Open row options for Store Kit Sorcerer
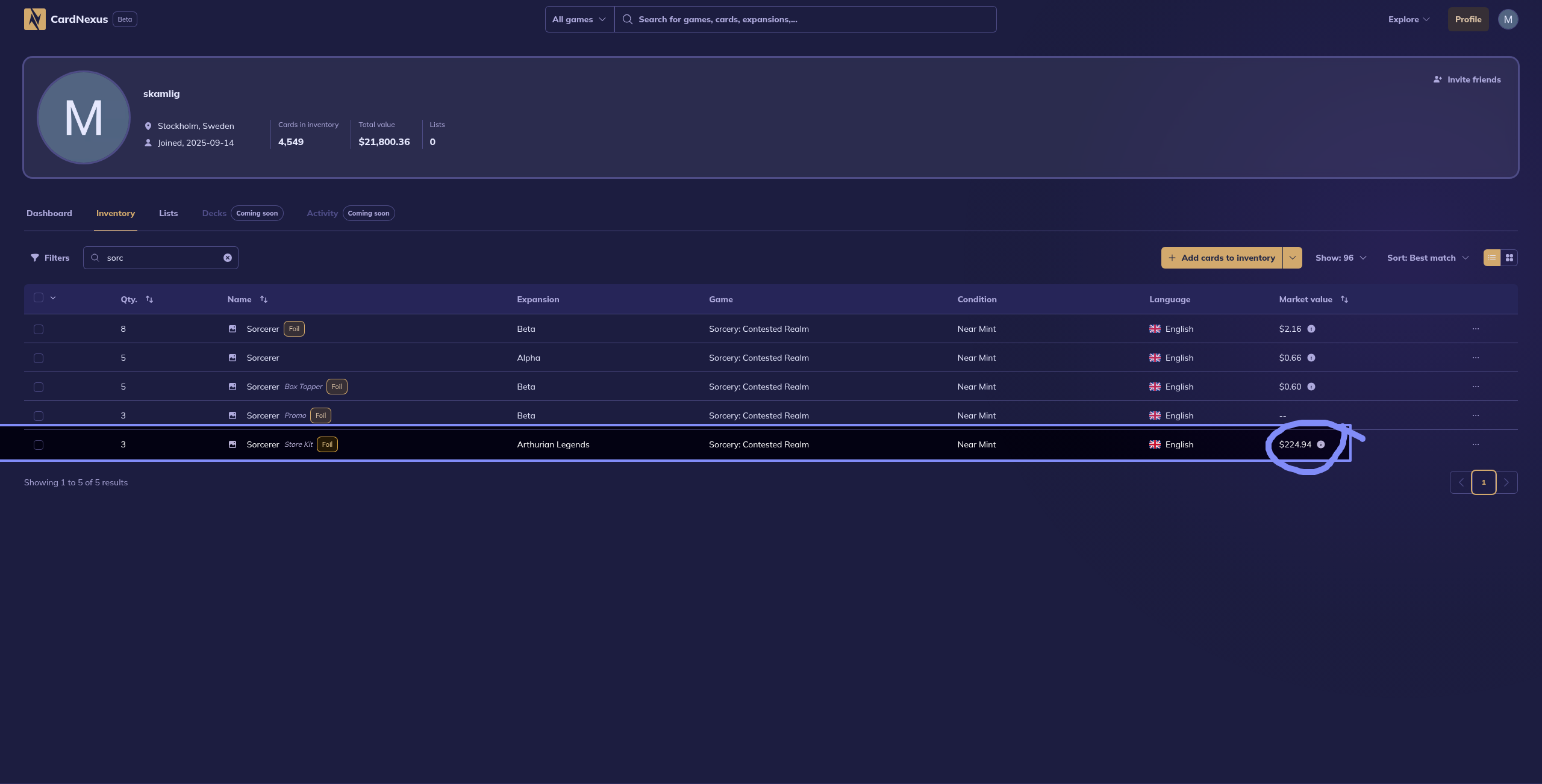Screen dimensions: 1542x784 coord(1475,444)
